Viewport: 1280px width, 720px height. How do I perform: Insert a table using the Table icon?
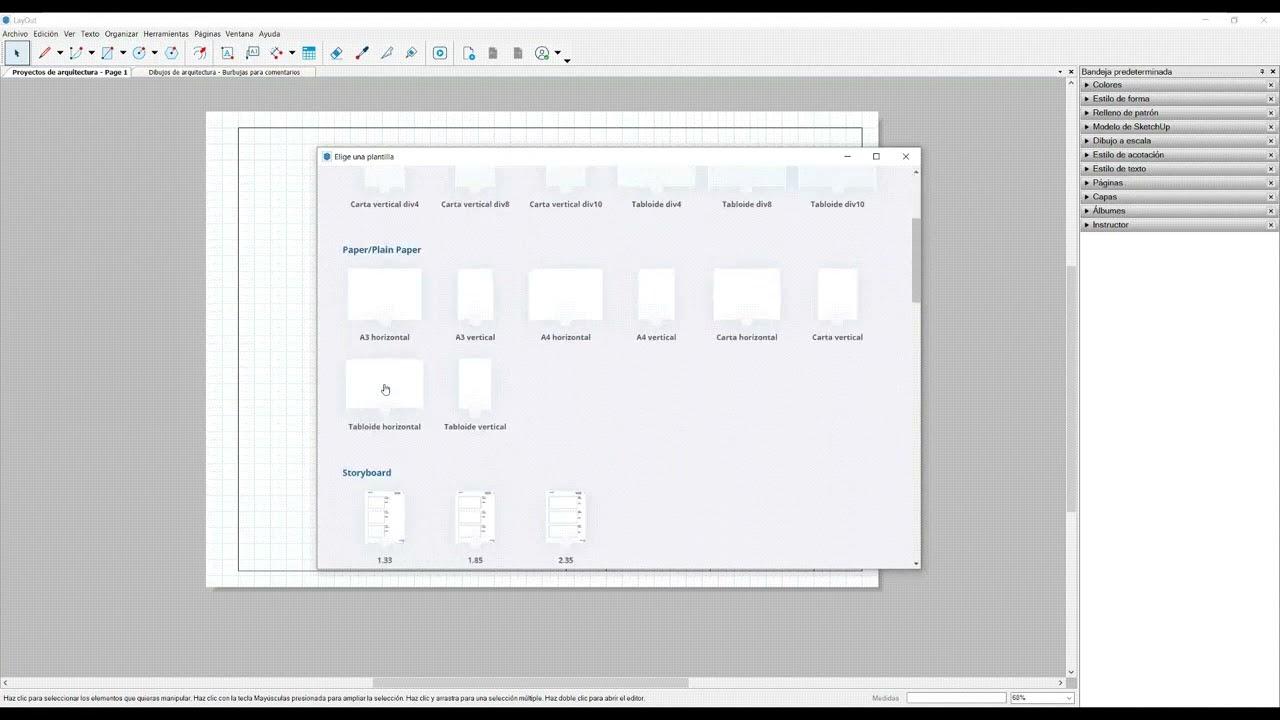[308, 53]
